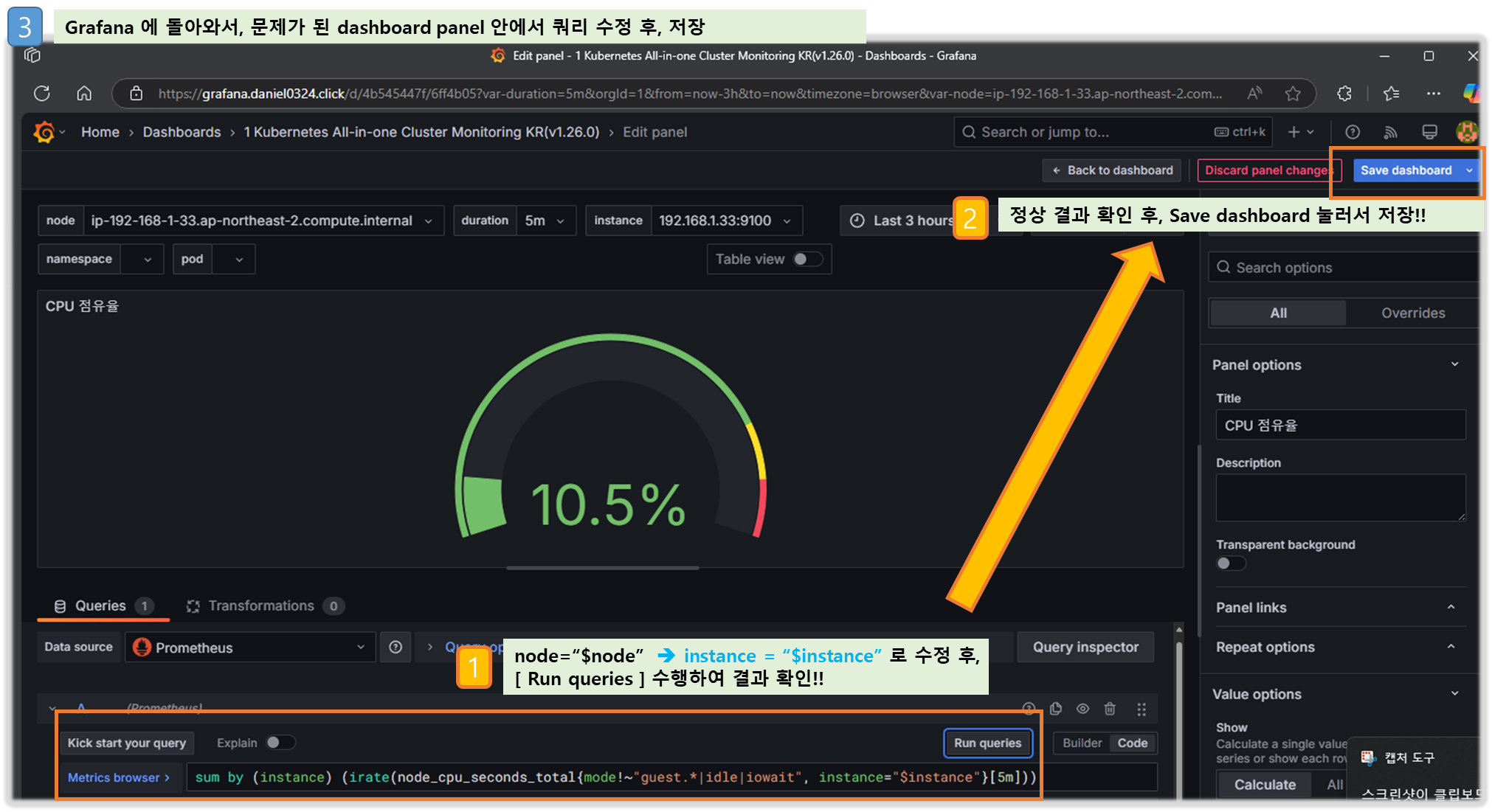Click the Grafana logo icon
The width and height of the screenshot is (1492, 812).
coord(44,132)
